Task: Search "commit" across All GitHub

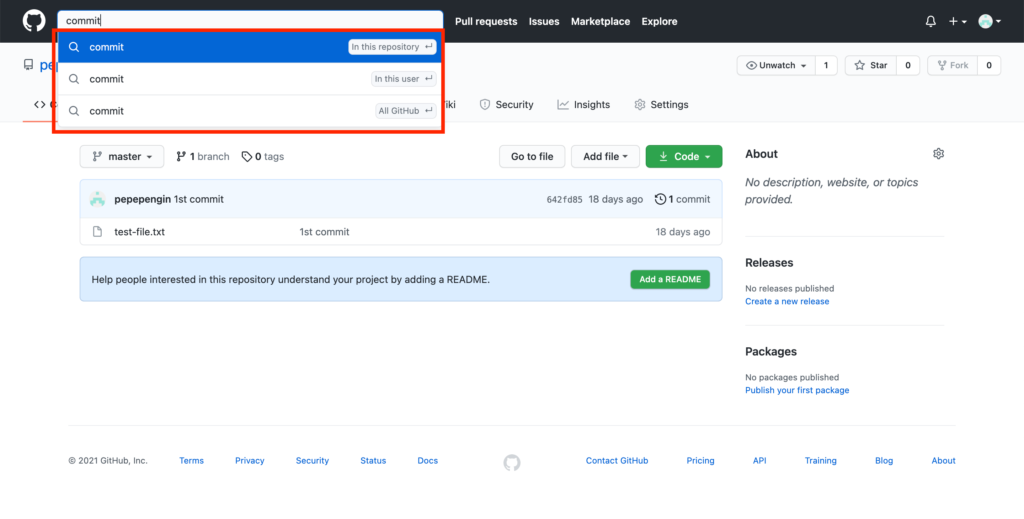Action: 250,111
